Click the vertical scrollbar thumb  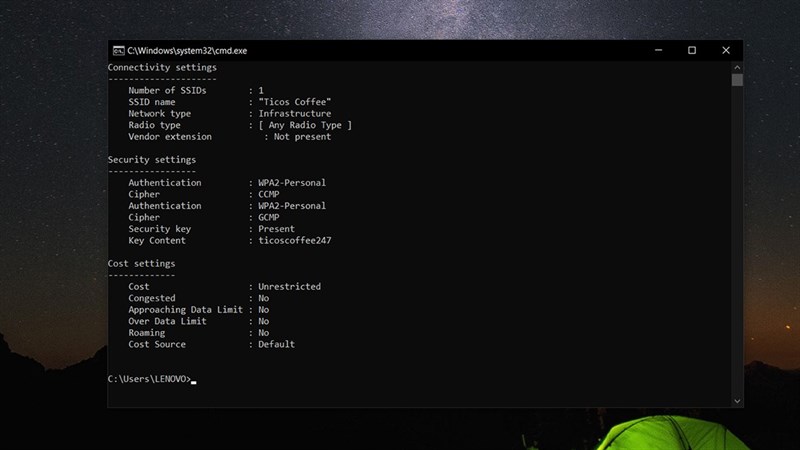tap(737, 80)
